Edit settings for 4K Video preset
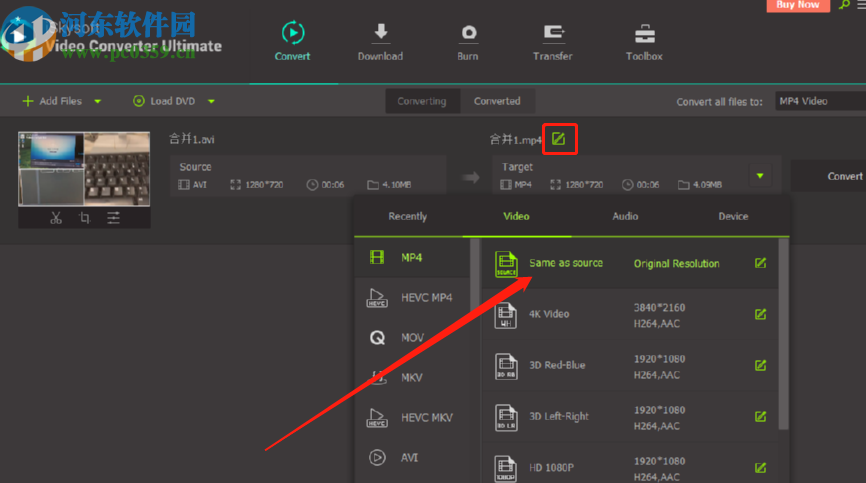This screenshot has height=483, width=866. click(761, 314)
